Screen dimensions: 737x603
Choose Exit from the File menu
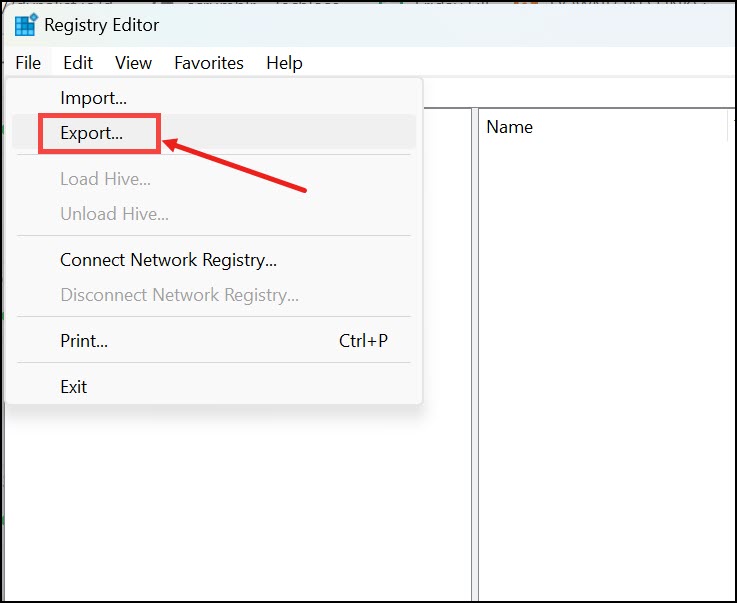(214, 387)
